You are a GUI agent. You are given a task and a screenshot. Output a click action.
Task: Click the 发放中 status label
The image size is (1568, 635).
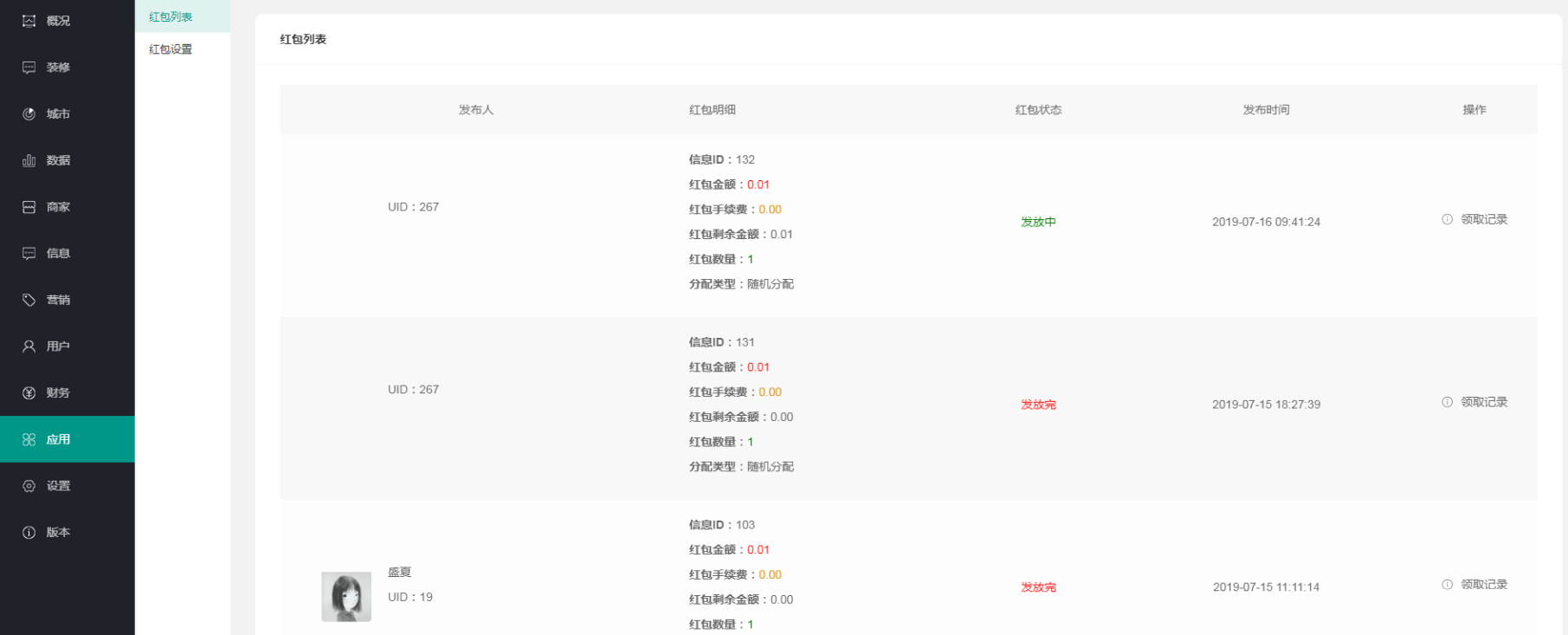(1038, 222)
